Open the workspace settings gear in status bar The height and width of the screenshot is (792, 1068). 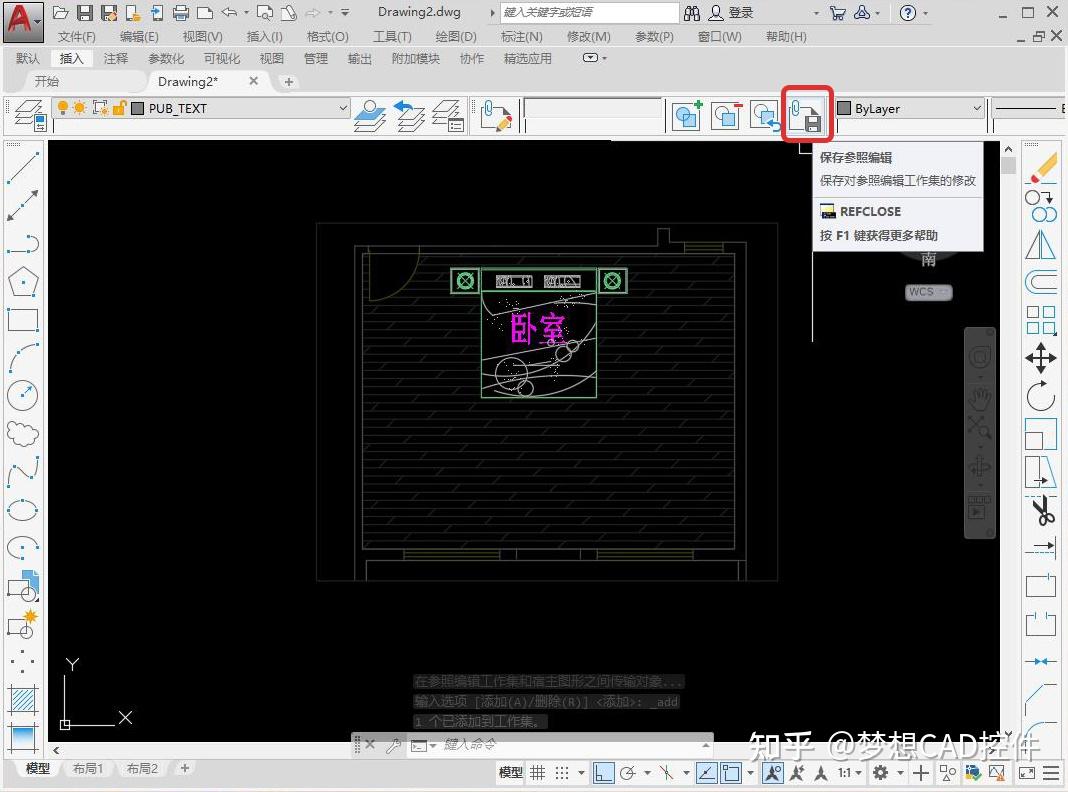point(881,773)
